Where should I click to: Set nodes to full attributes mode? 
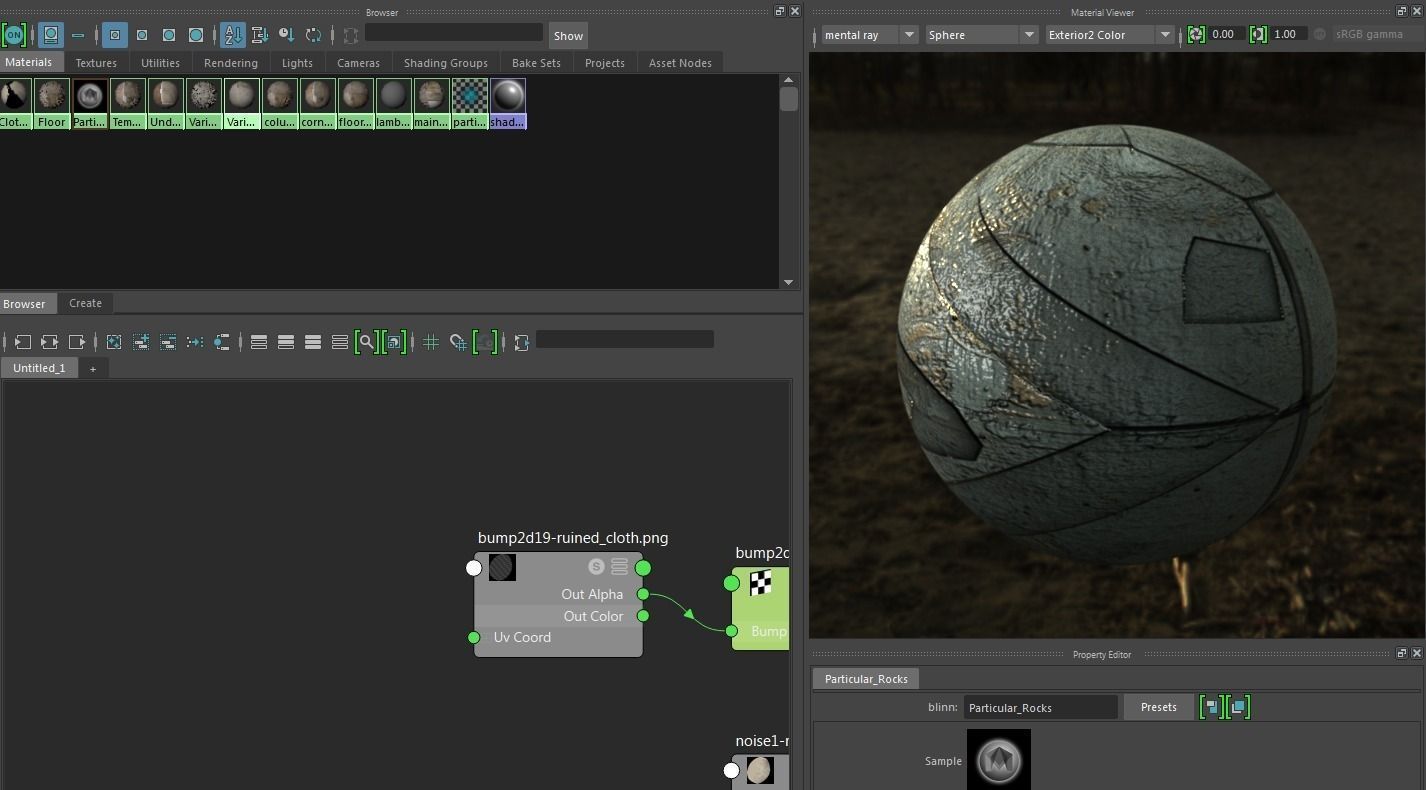coord(313,342)
